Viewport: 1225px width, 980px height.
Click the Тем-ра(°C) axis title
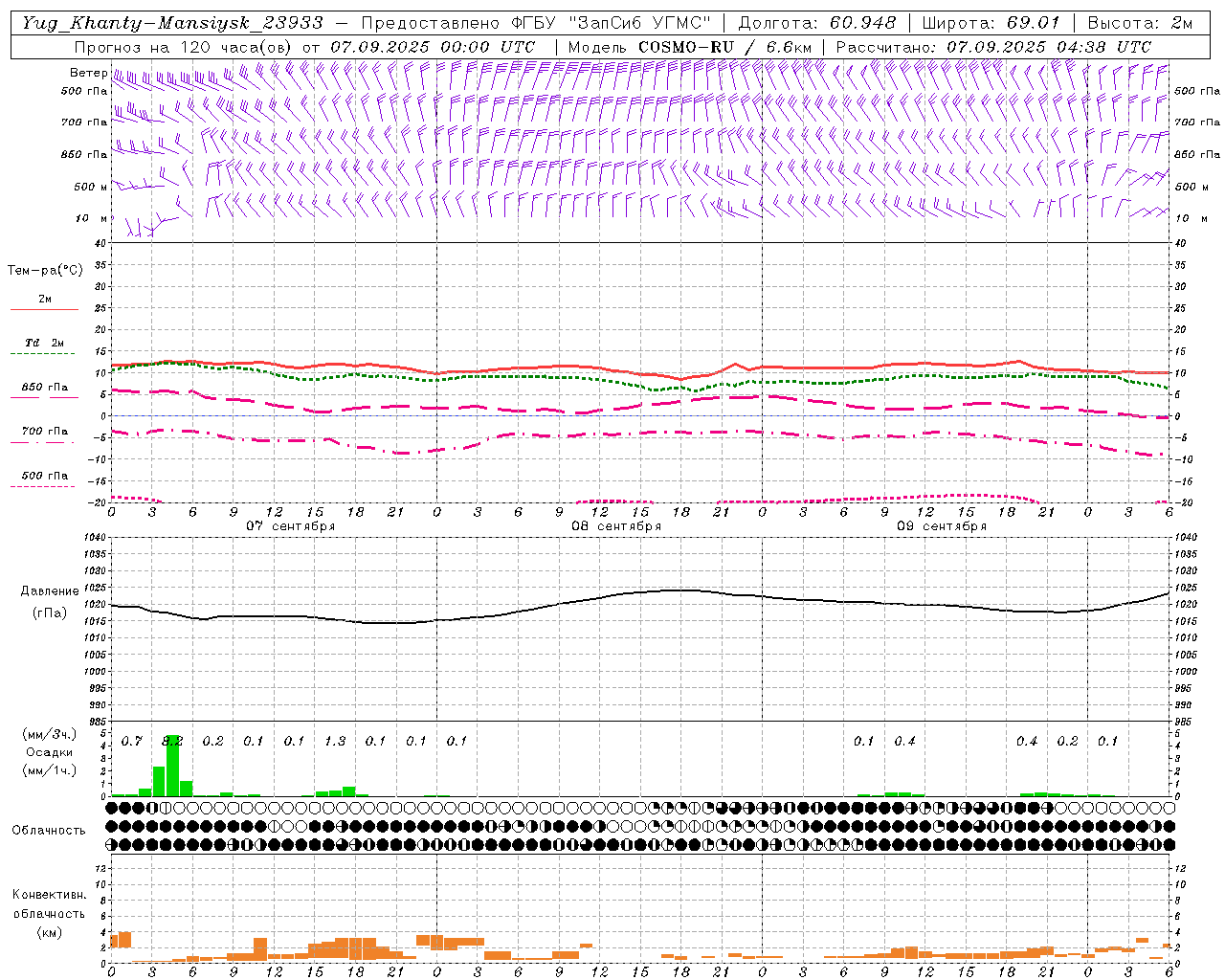[45, 270]
